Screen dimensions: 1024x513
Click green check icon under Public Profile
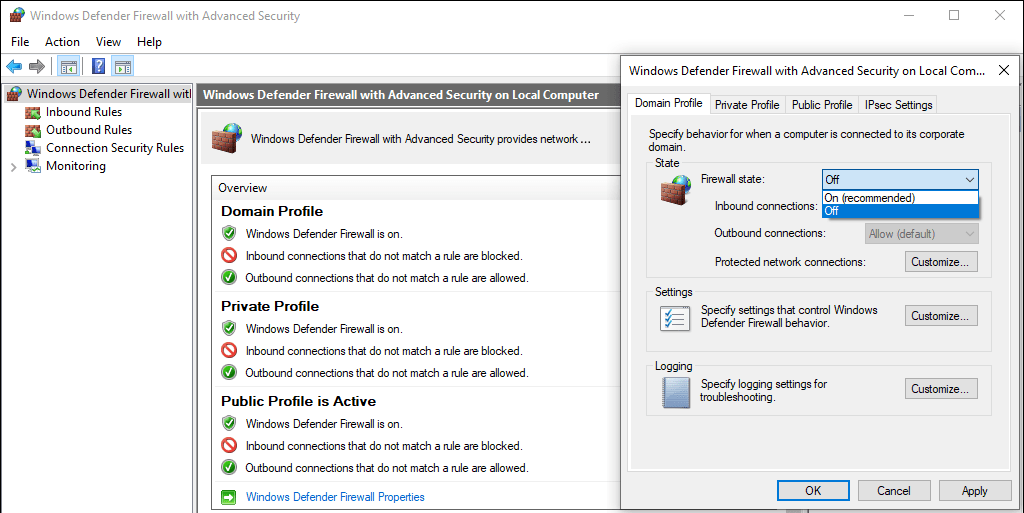pos(229,468)
